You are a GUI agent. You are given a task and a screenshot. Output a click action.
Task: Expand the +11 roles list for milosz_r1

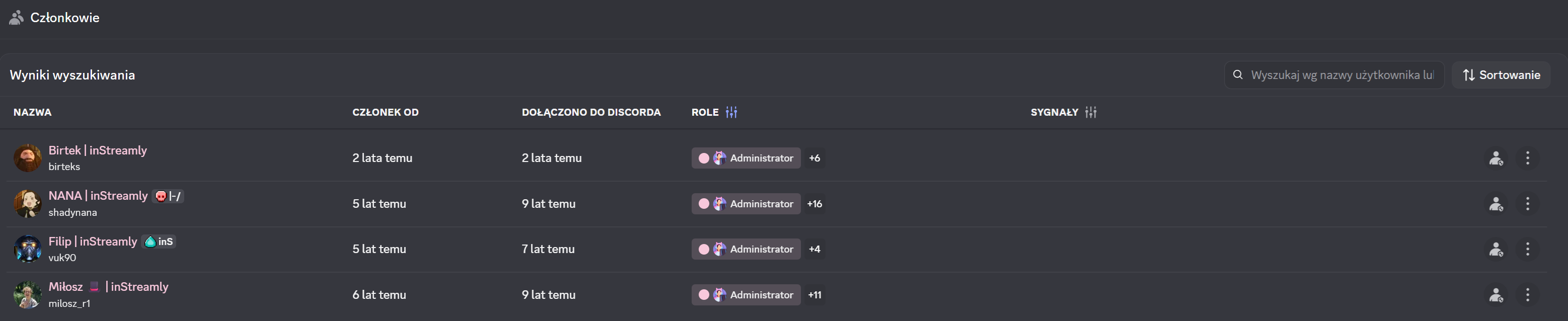pyautogui.click(x=815, y=295)
